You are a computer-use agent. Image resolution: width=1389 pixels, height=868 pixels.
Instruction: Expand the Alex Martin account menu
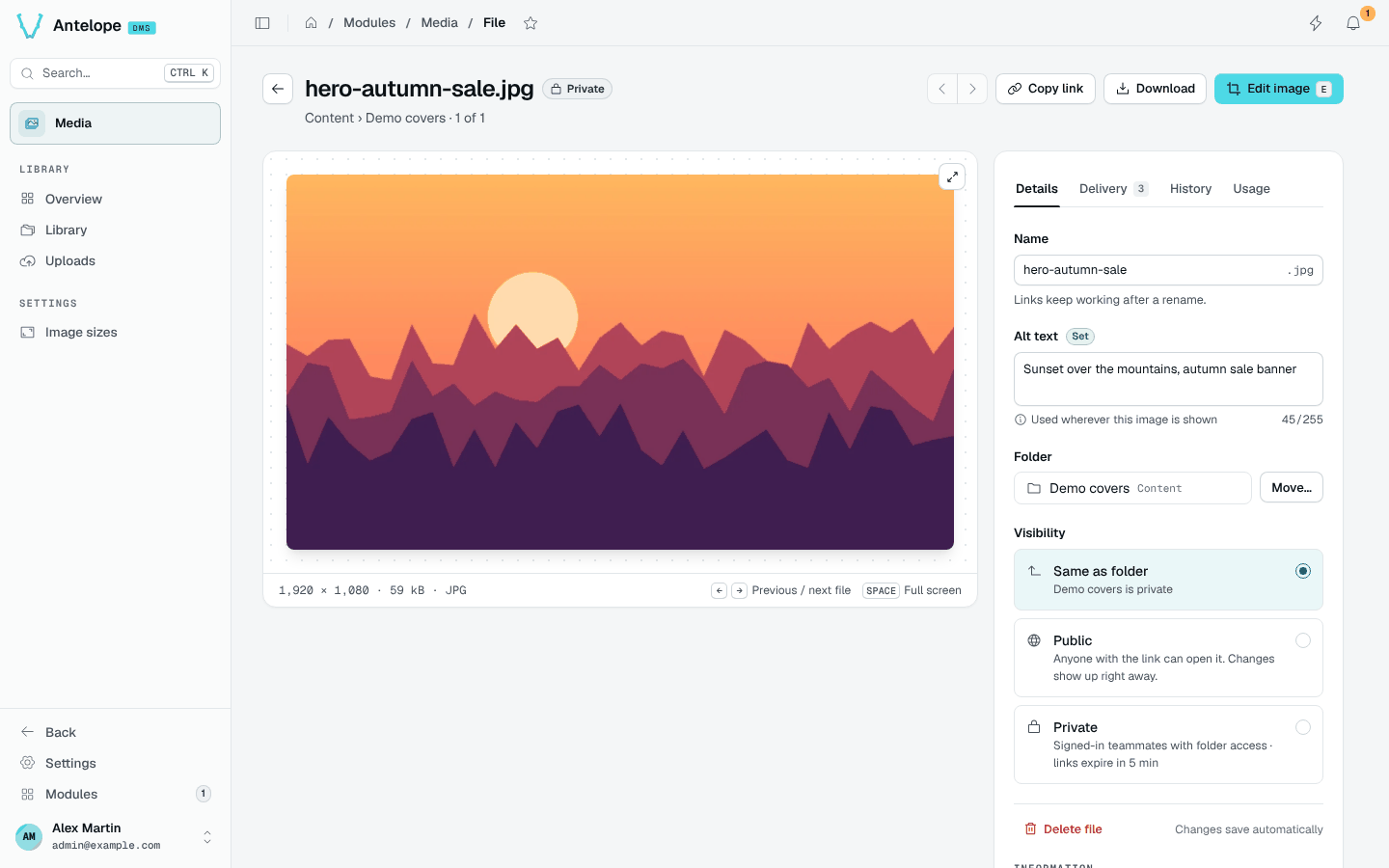(x=115, y=836)
